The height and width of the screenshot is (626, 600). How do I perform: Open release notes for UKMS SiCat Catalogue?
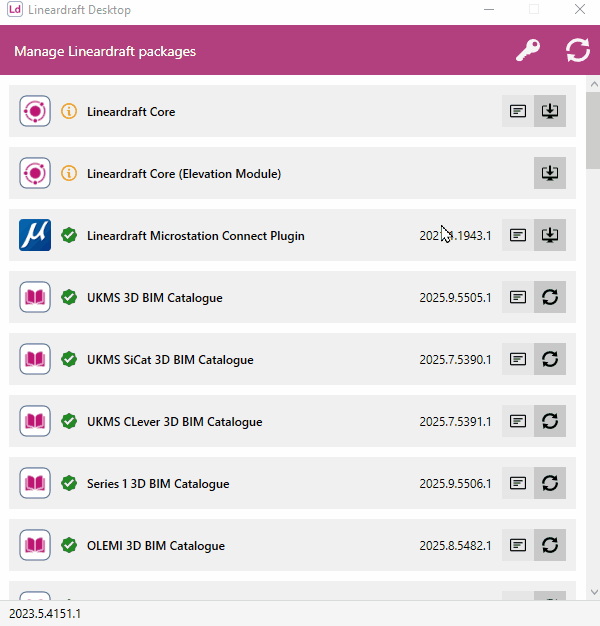coord(518,359)
